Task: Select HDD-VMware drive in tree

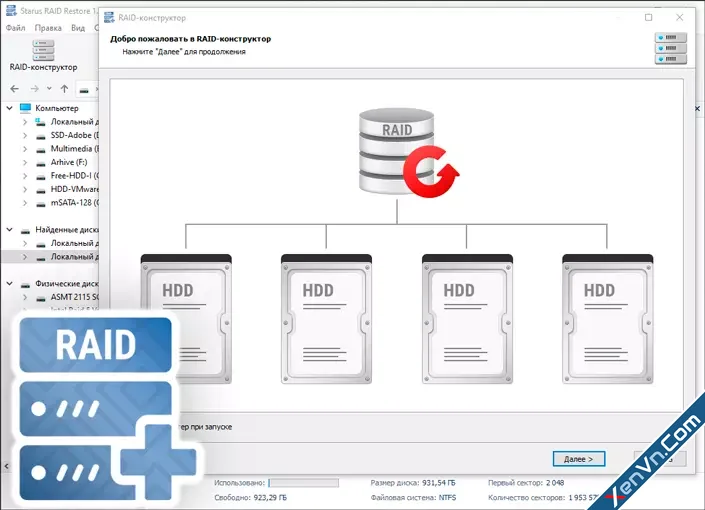Action: [75, 189]
